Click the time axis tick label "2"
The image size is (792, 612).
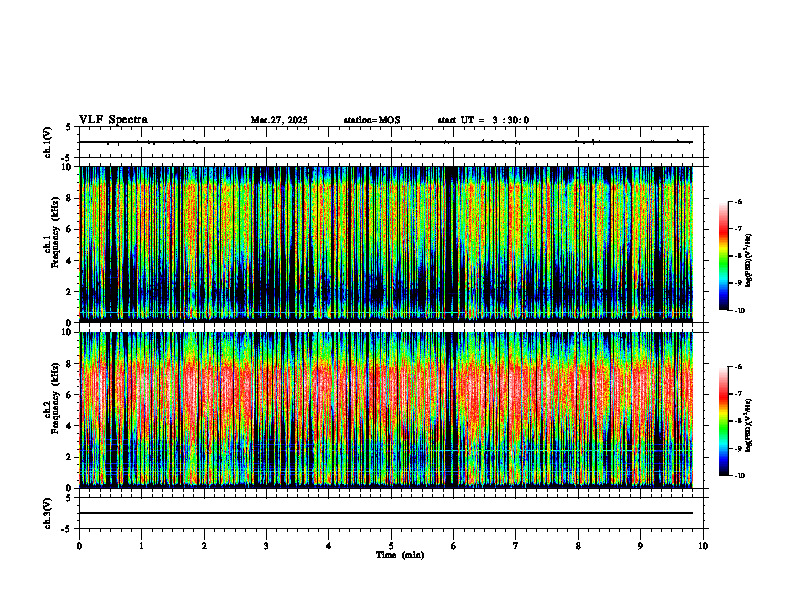[x=204, y=546]
